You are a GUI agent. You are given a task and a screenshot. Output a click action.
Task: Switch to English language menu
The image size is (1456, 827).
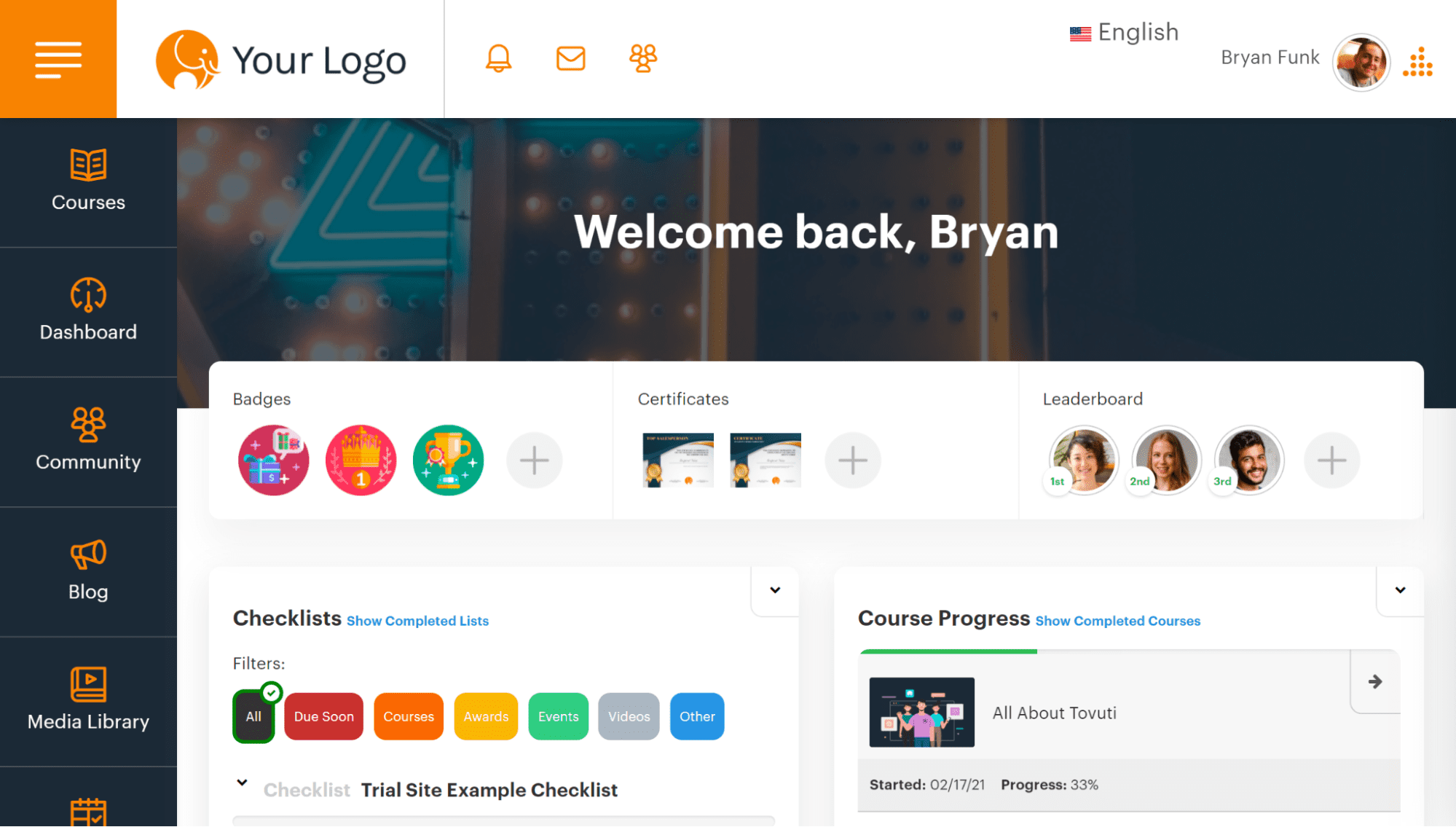point(1123,32)
